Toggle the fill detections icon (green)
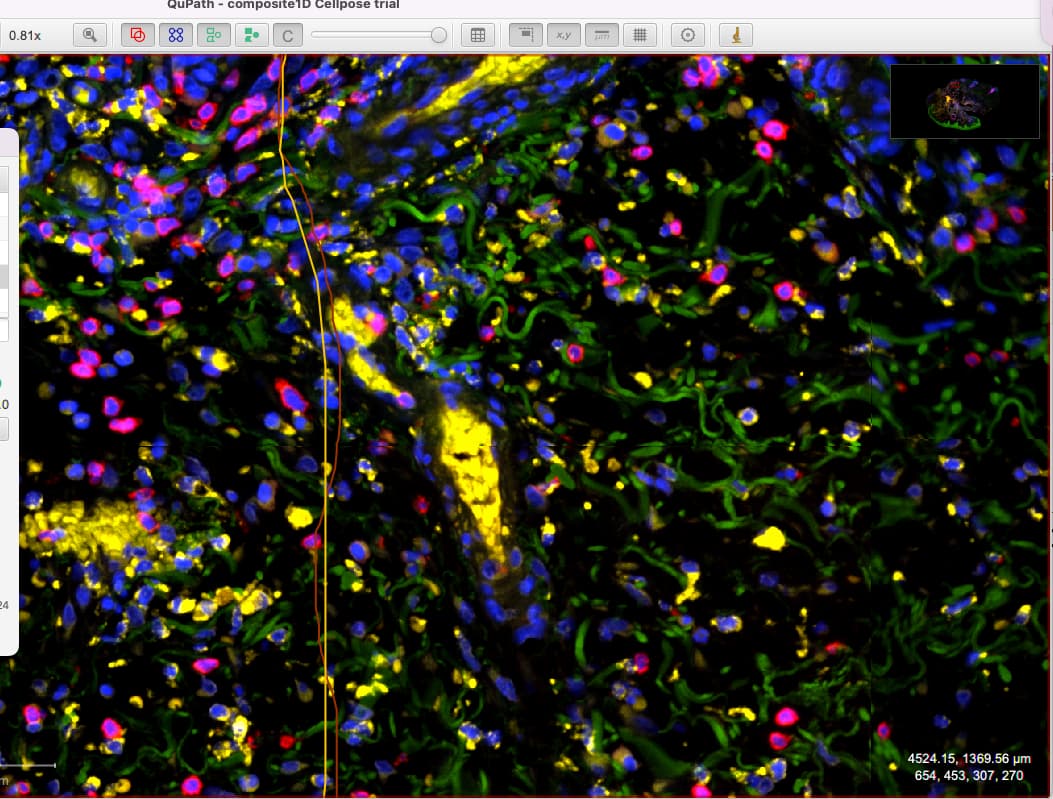 pos(250,35)
